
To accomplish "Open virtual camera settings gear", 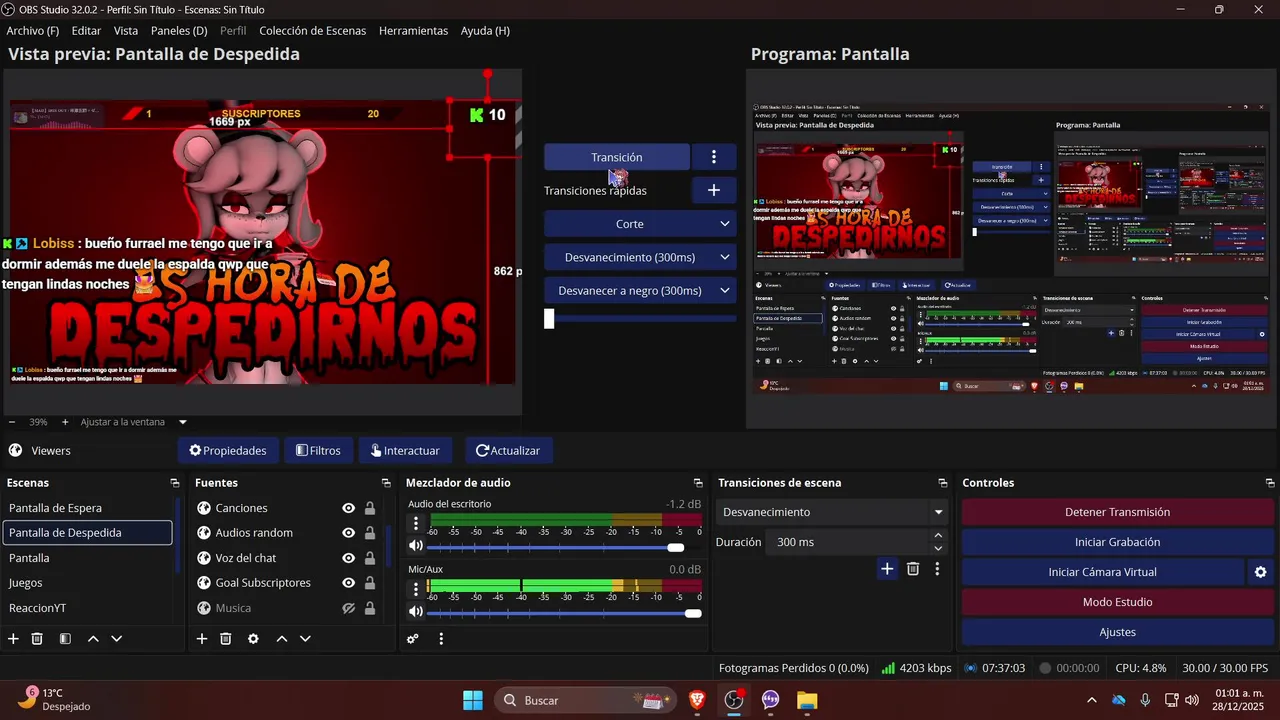I will 1261,572.
